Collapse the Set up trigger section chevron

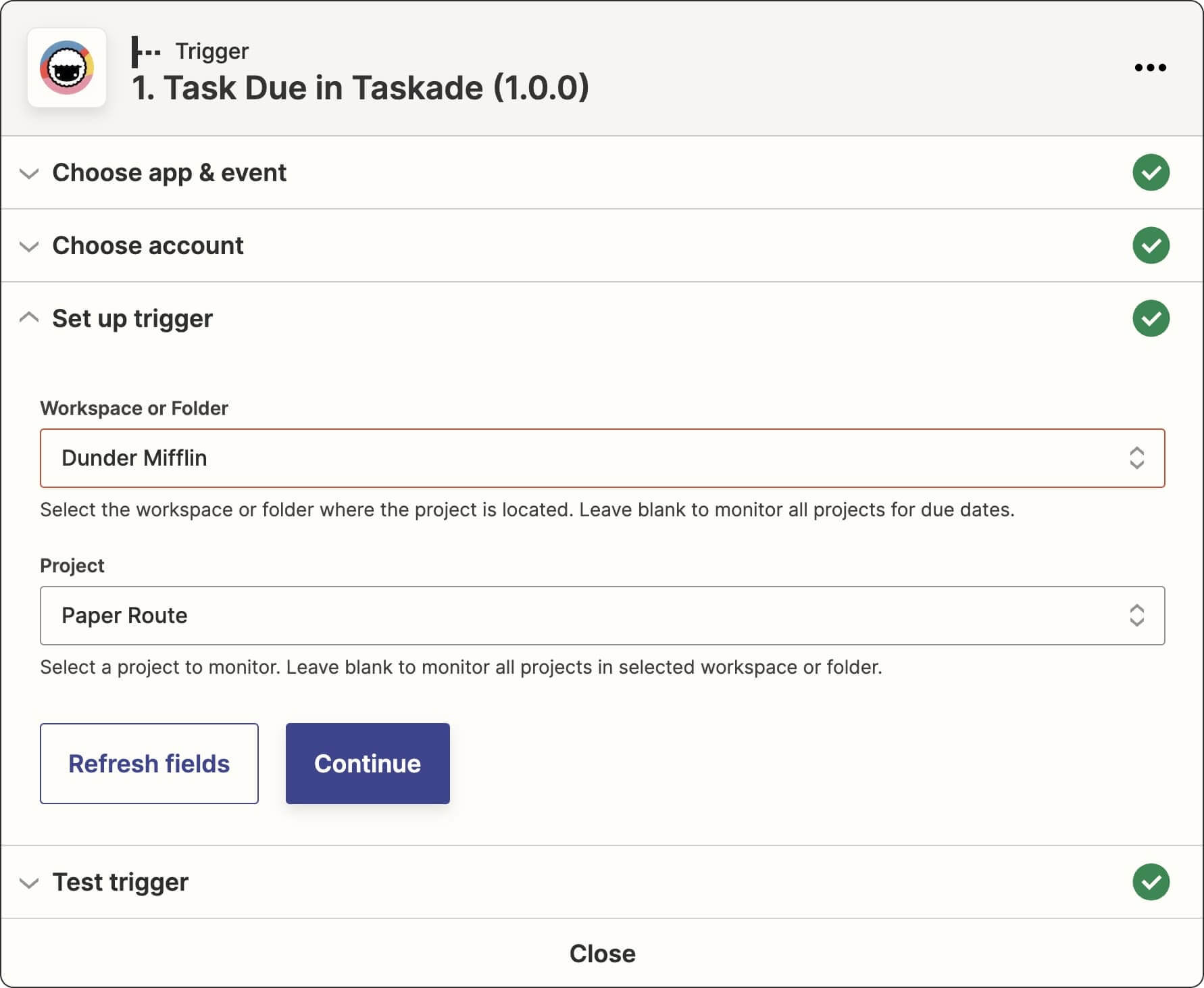tap(29, 318)
